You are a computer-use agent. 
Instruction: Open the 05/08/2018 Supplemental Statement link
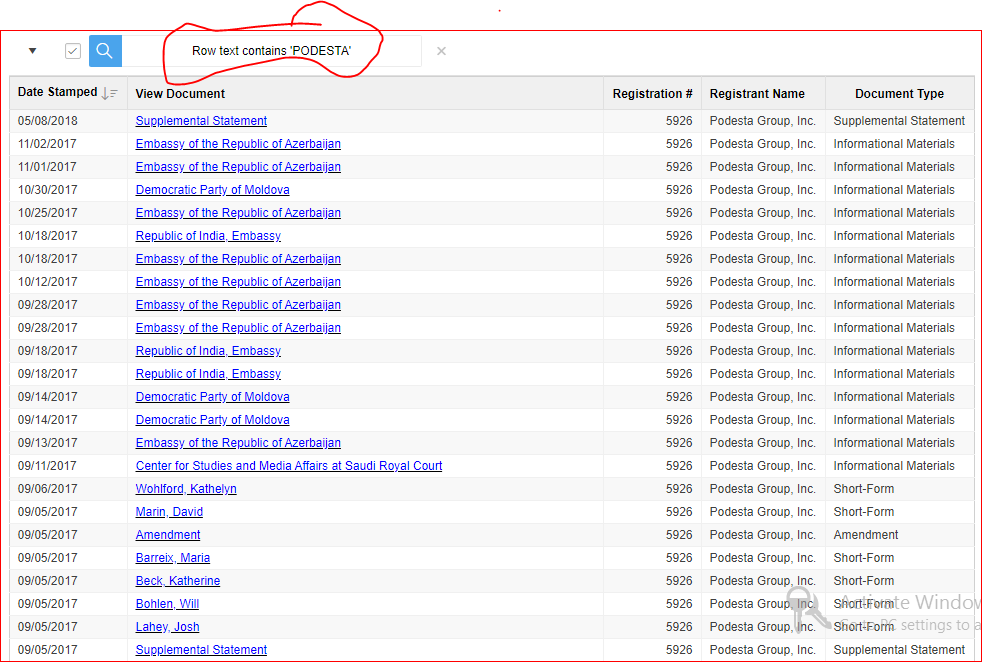(201, 121)
